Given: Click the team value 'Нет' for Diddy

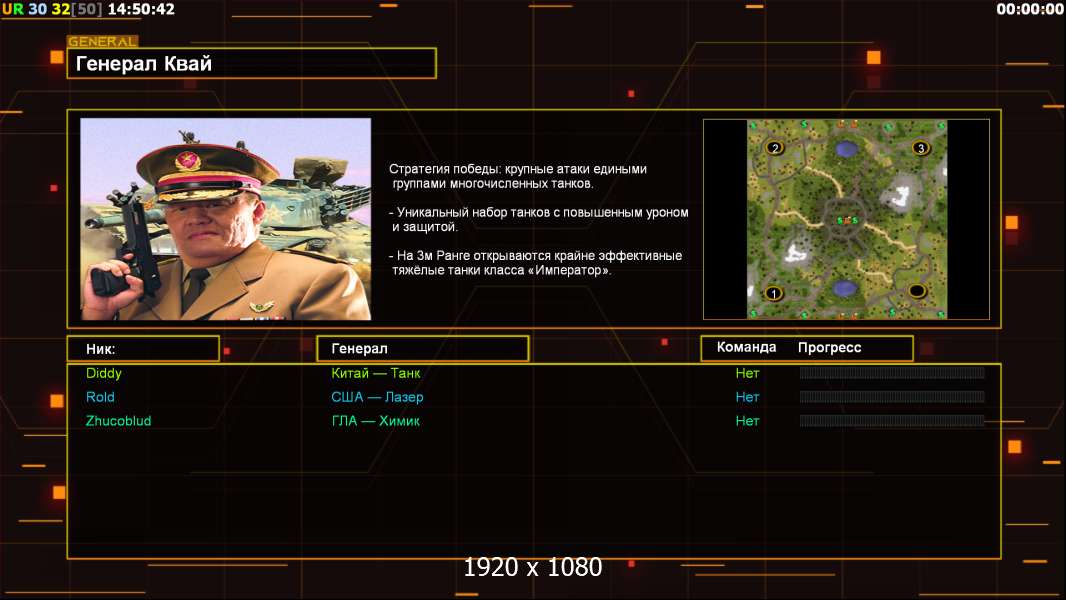Looking at the screenshot, I should pyautogui.click(x=747, y=373).
